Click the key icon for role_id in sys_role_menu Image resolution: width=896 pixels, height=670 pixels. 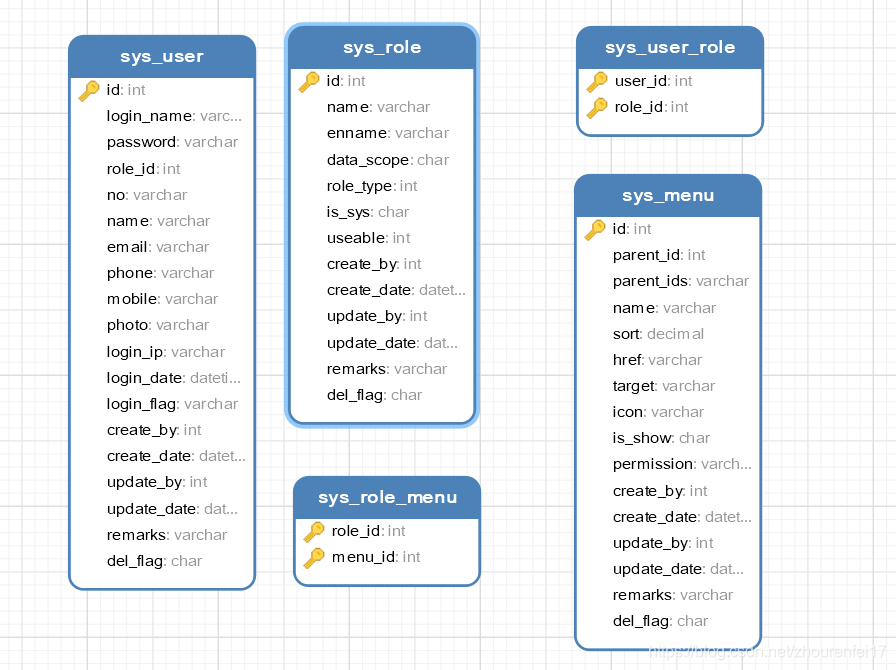pos(313,531)
